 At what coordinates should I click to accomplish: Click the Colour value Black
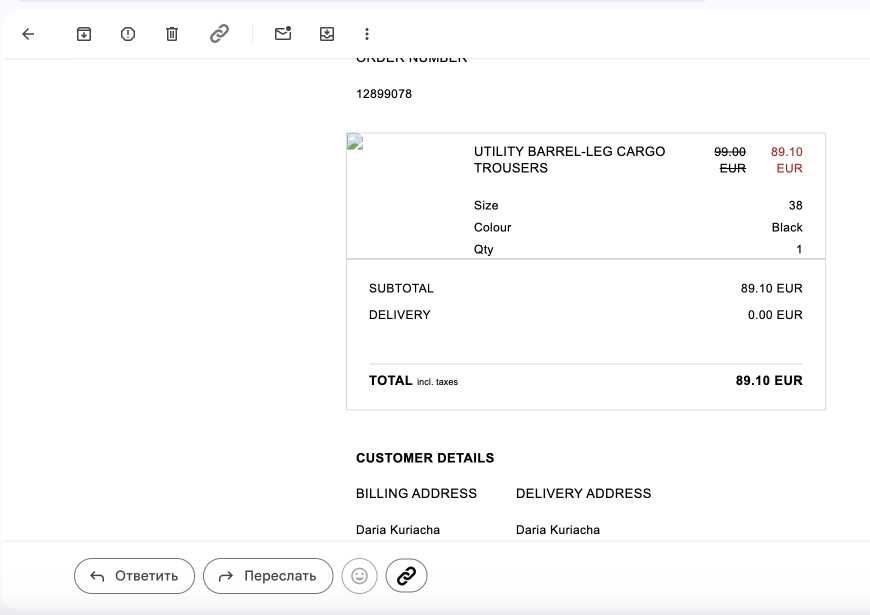(787, 228)
